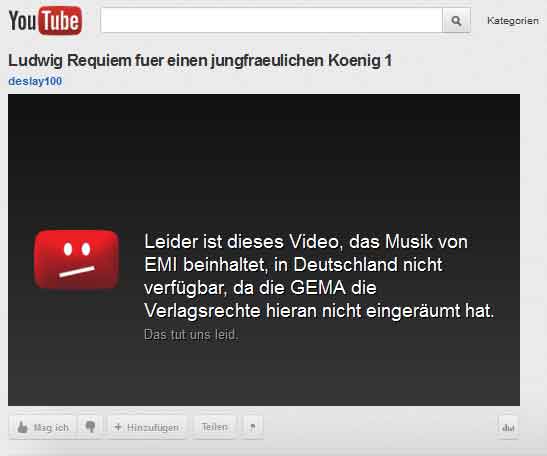547x456 pixels.
Task: Click the GEMA blocked message text
Action: [319, 276]
